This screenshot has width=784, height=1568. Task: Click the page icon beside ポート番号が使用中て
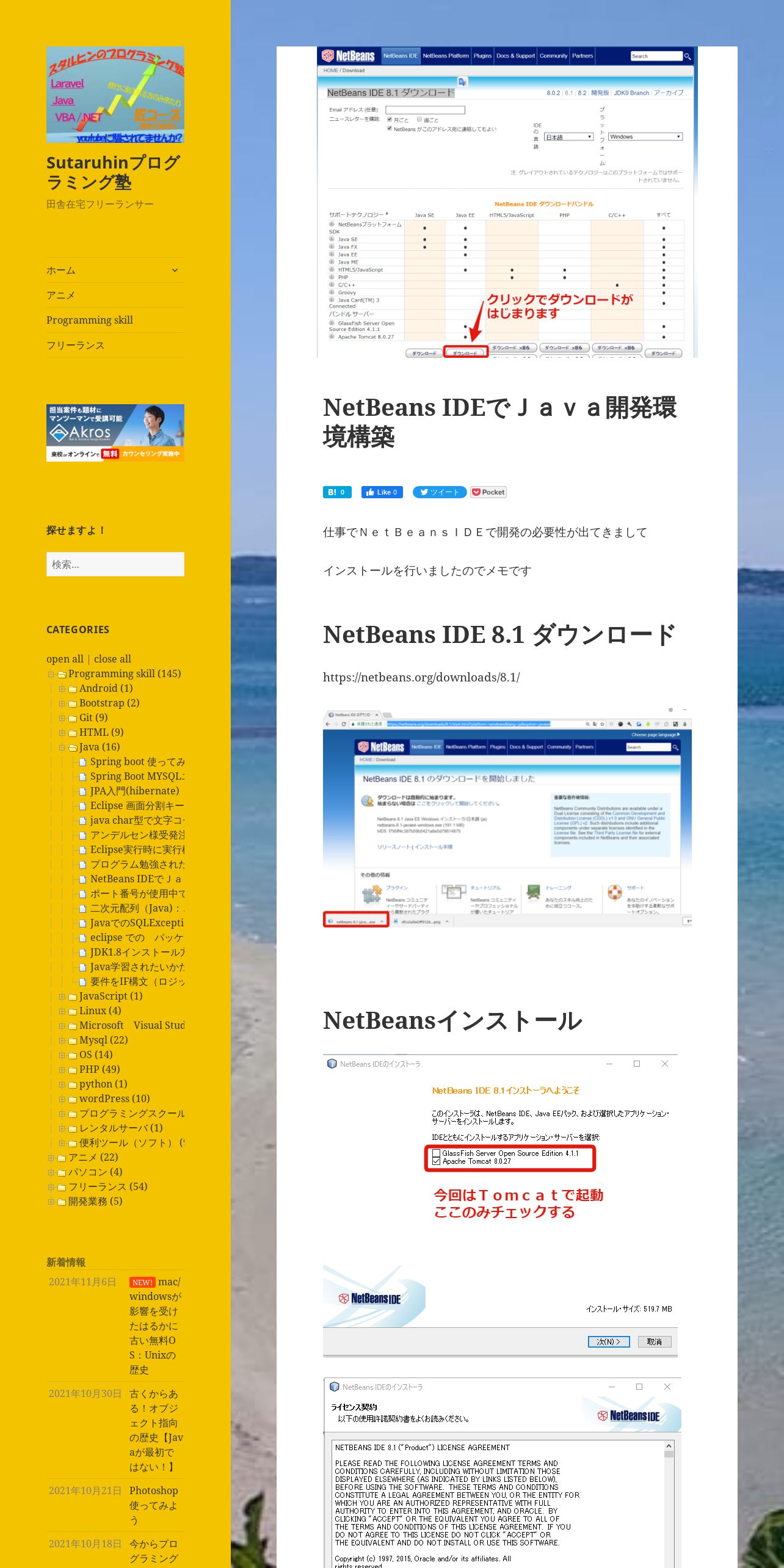(x=83, y=894)
